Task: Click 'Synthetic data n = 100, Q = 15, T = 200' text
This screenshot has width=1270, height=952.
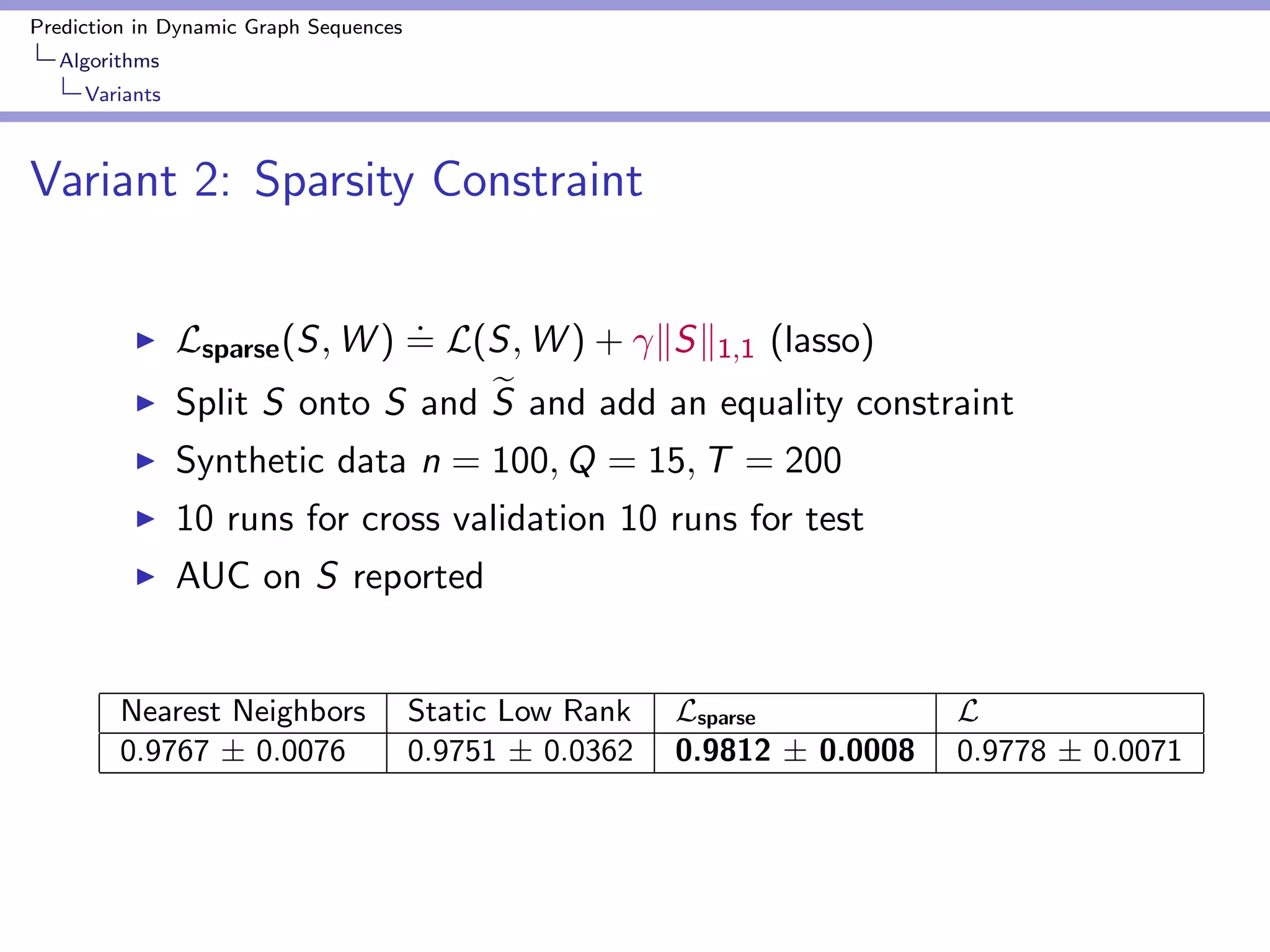Action: coord(508,461)
